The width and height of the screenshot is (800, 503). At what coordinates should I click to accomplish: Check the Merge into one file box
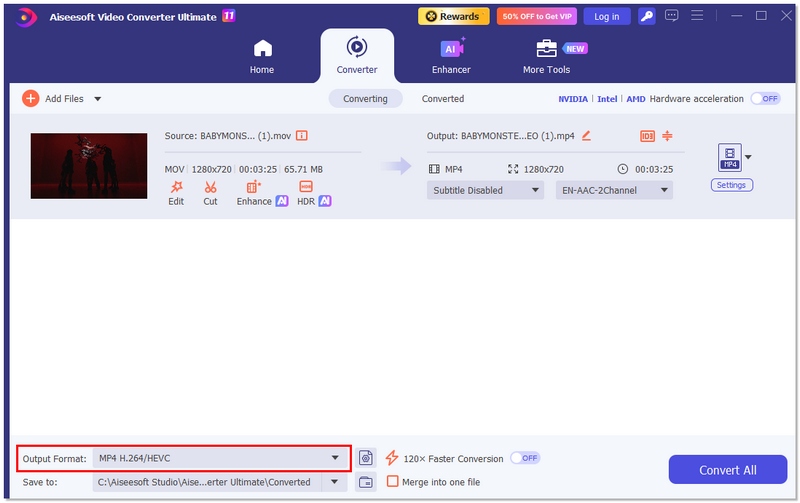point(393,482)
